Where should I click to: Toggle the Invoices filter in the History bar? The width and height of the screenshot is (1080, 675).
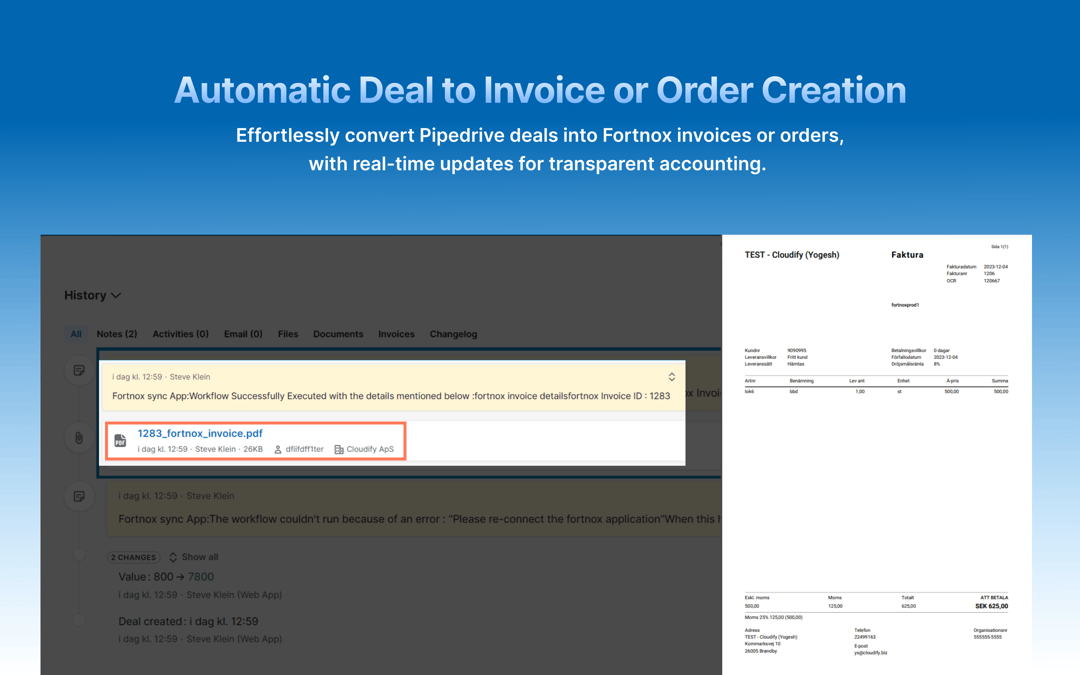[x=396, y=334]
